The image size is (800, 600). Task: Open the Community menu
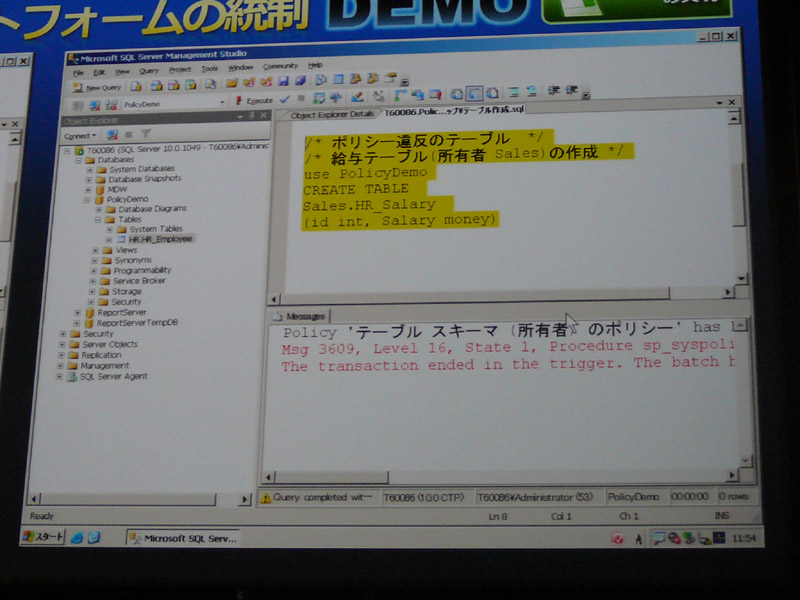point(280,66)
